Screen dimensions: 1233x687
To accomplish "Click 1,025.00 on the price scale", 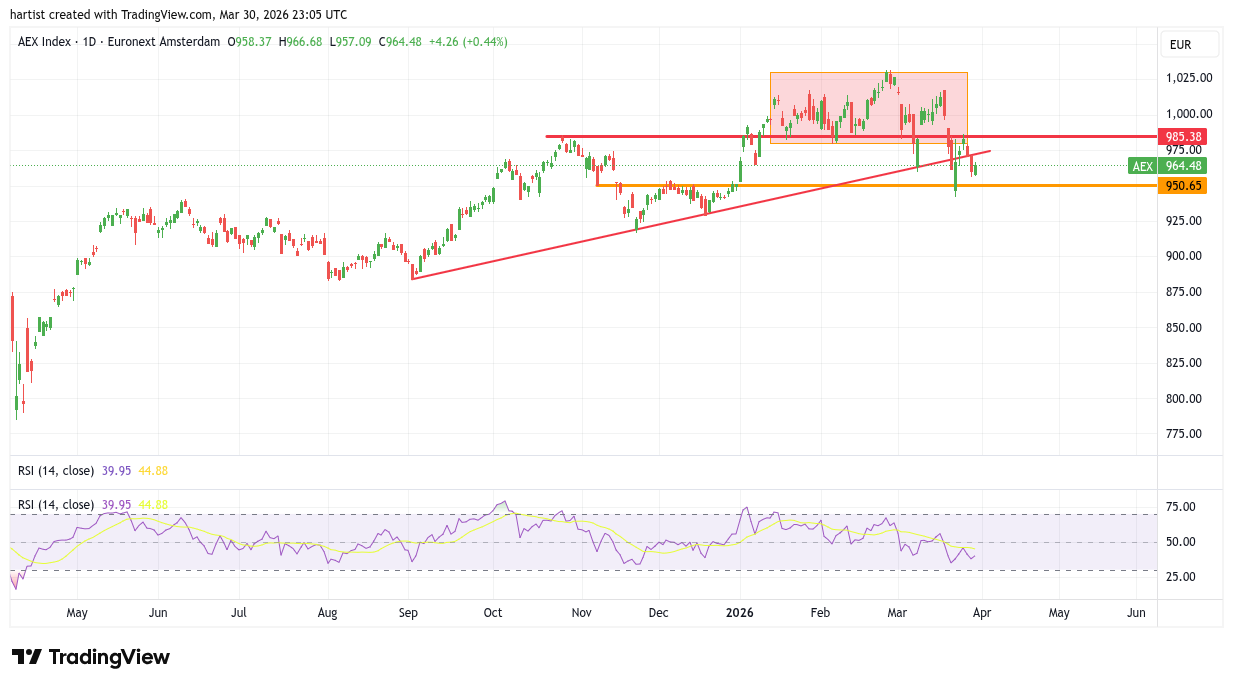I will (1188, 78).
